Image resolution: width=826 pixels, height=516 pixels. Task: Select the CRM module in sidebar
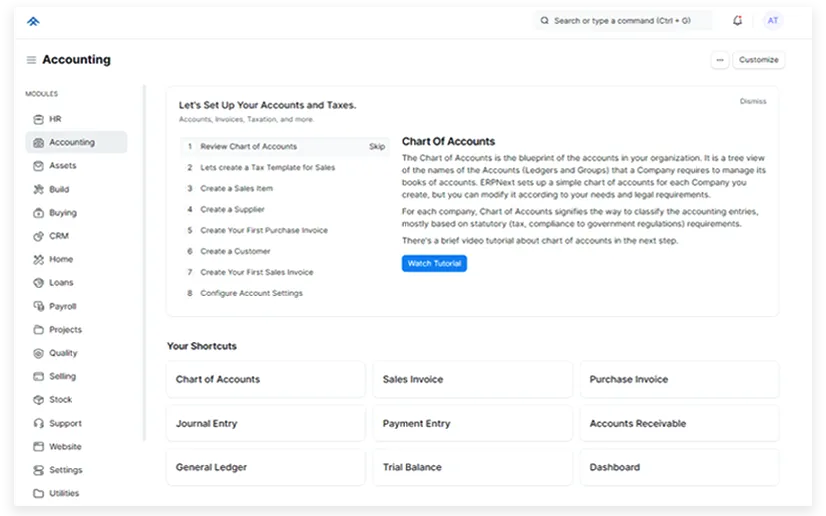click(58, 236)
